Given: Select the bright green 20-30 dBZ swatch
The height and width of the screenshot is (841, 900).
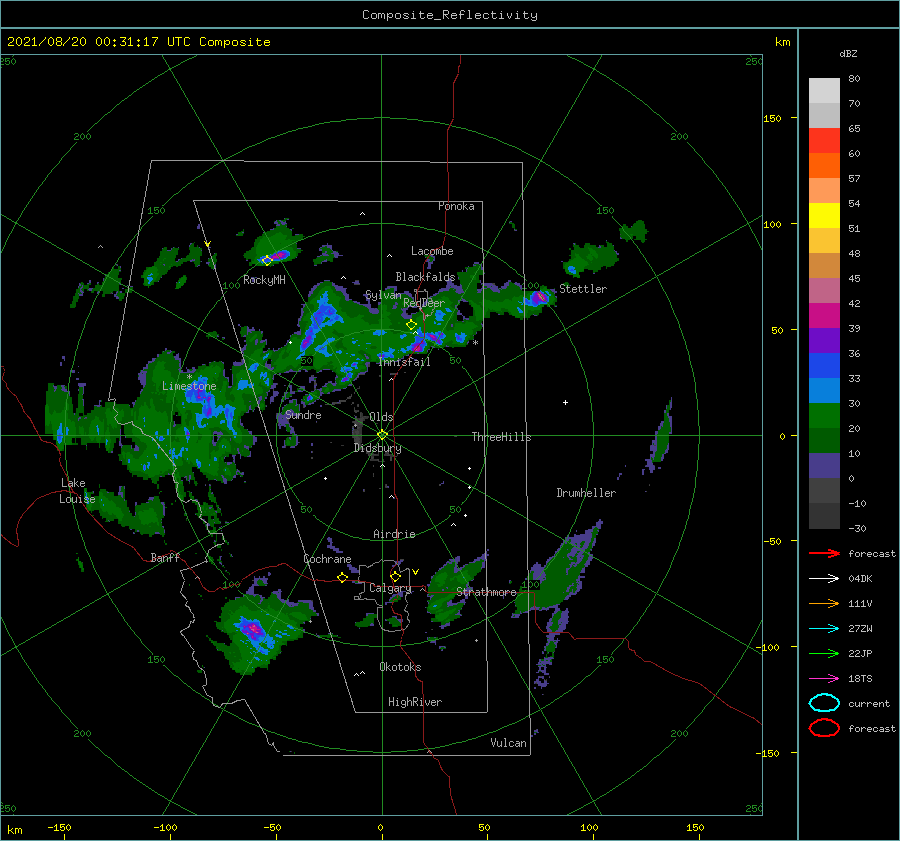Looking at the screenshot, I should pos(824,416).
